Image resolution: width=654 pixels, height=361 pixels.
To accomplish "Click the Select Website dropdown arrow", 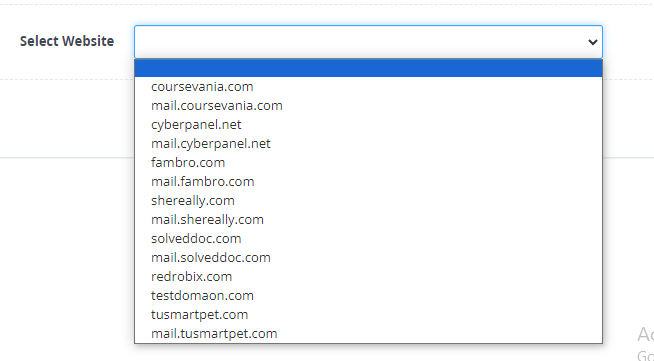I will point(592,42).
